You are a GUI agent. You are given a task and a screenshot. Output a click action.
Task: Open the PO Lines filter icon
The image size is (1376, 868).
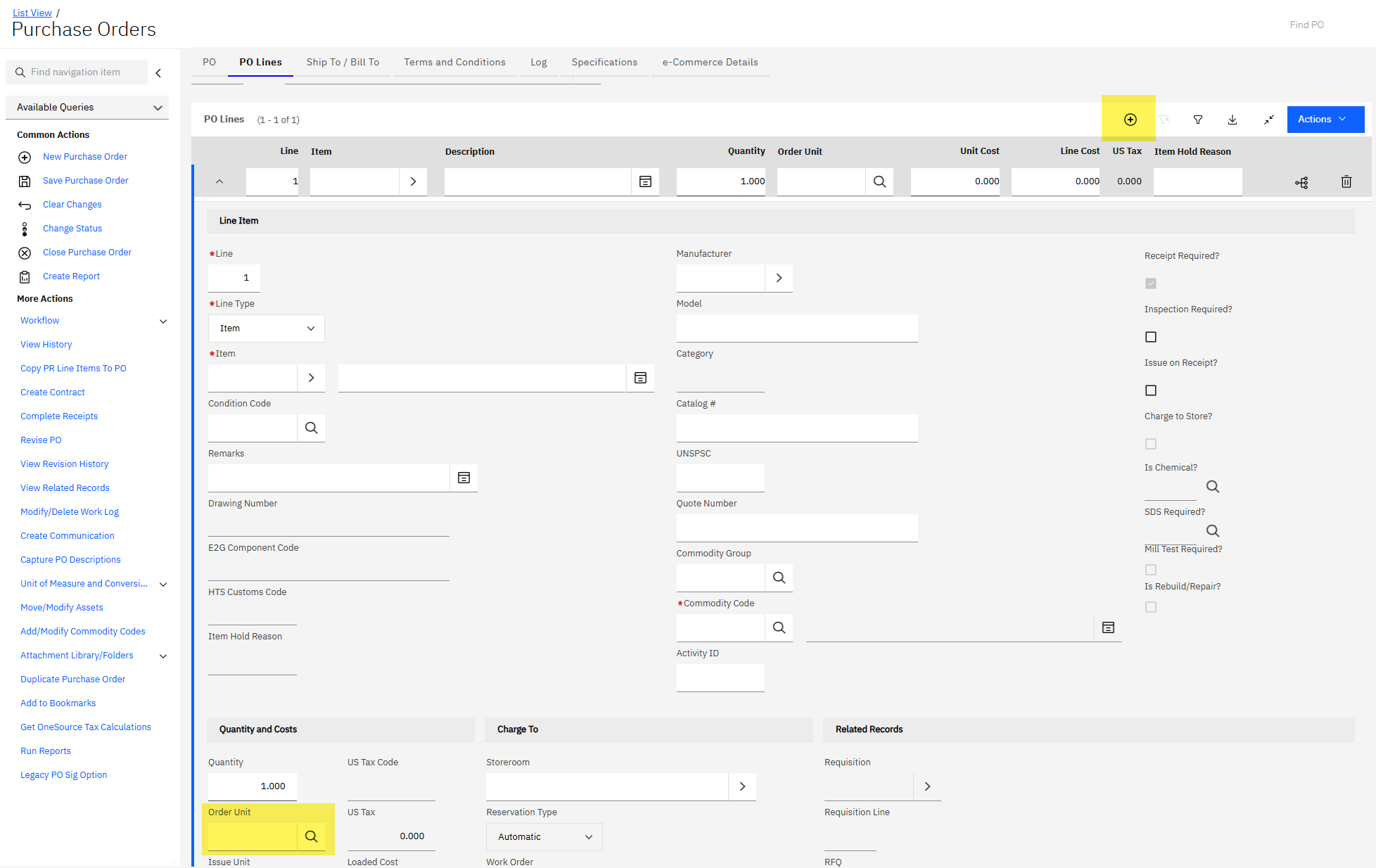(x=1198, y=120)
